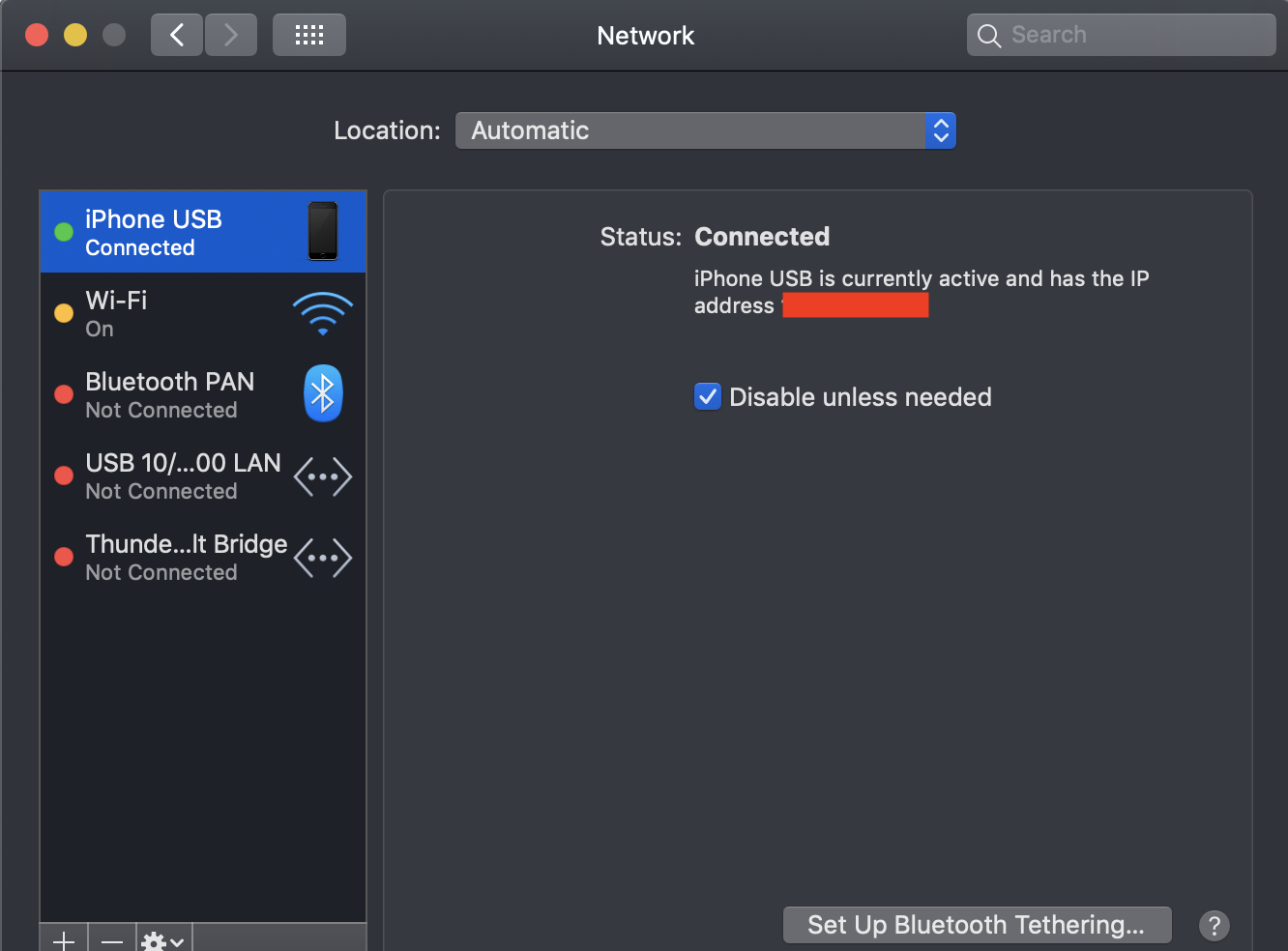Toggle Disable unless needed checkbox
The image size is (1288, 951).
pyautogui.click(x=708, y=396)
